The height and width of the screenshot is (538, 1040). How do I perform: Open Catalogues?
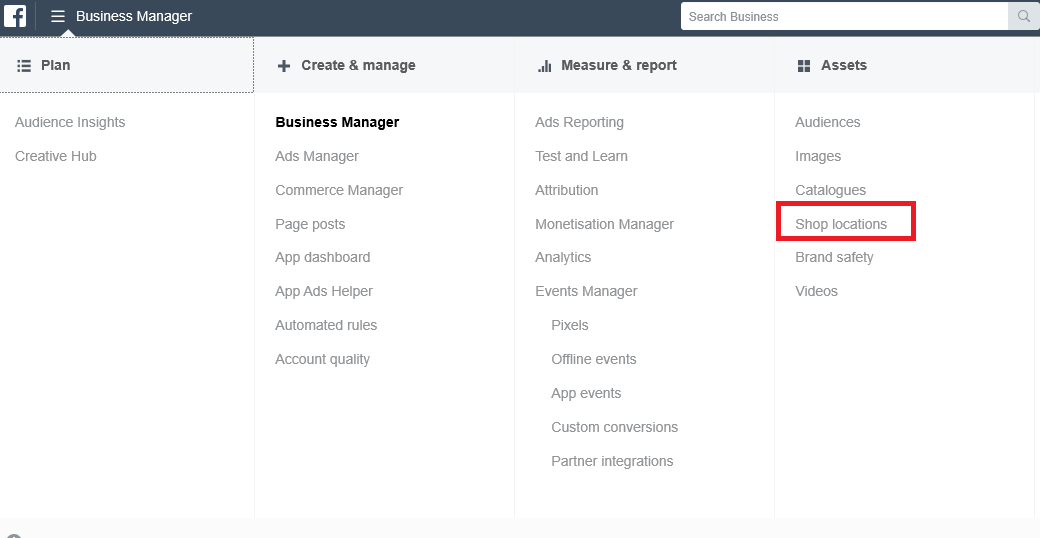(x=830, y=190)
